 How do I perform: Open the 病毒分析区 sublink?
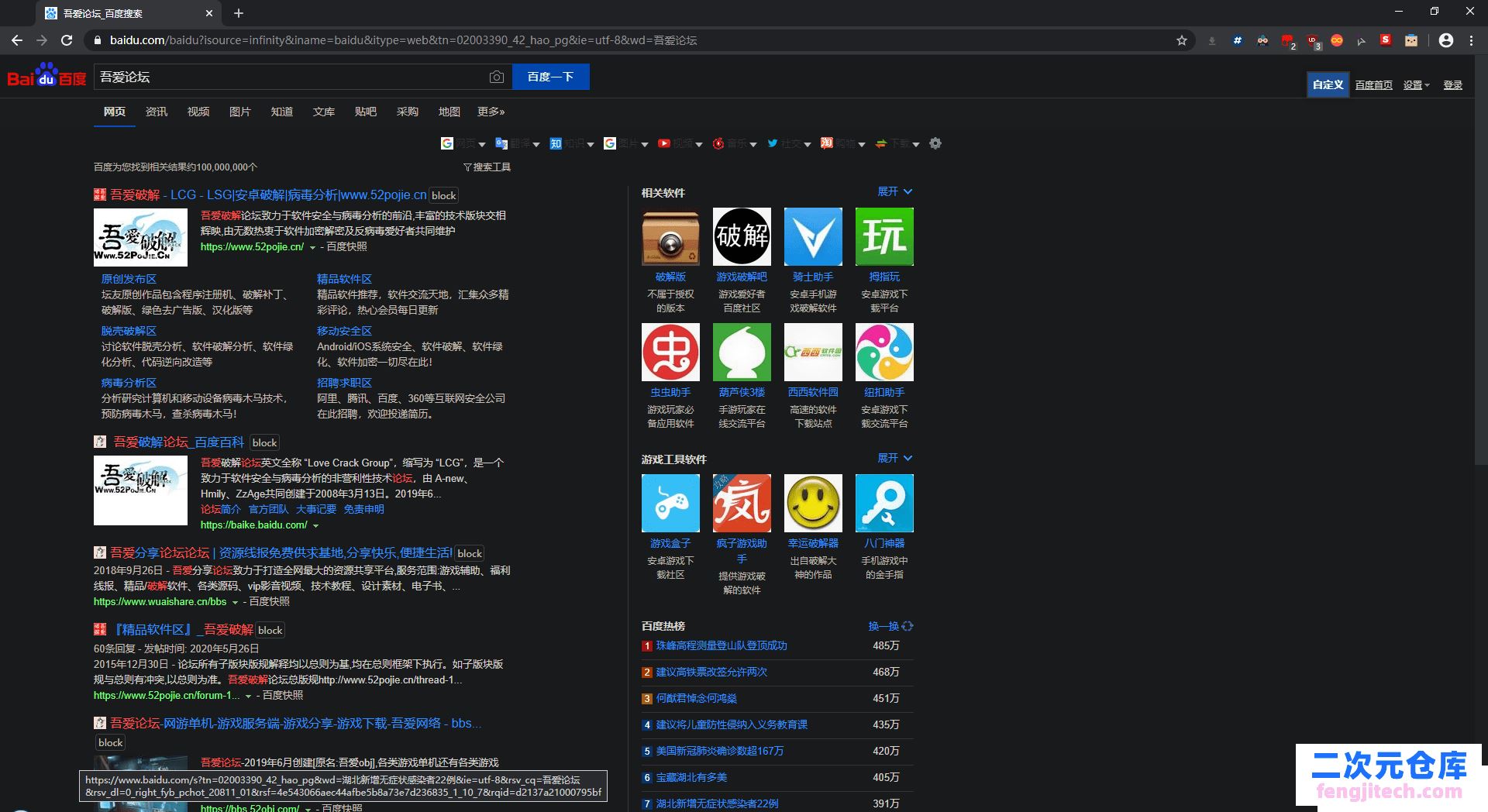coord(129,383)
